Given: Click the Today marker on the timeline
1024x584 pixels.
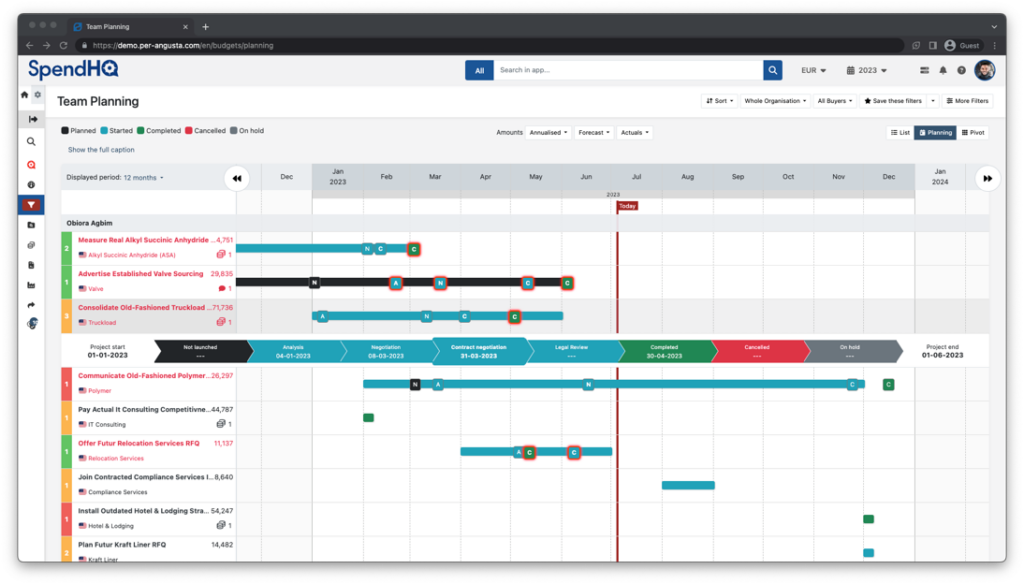Looking at the screenshot, I should tap(627, 206).
